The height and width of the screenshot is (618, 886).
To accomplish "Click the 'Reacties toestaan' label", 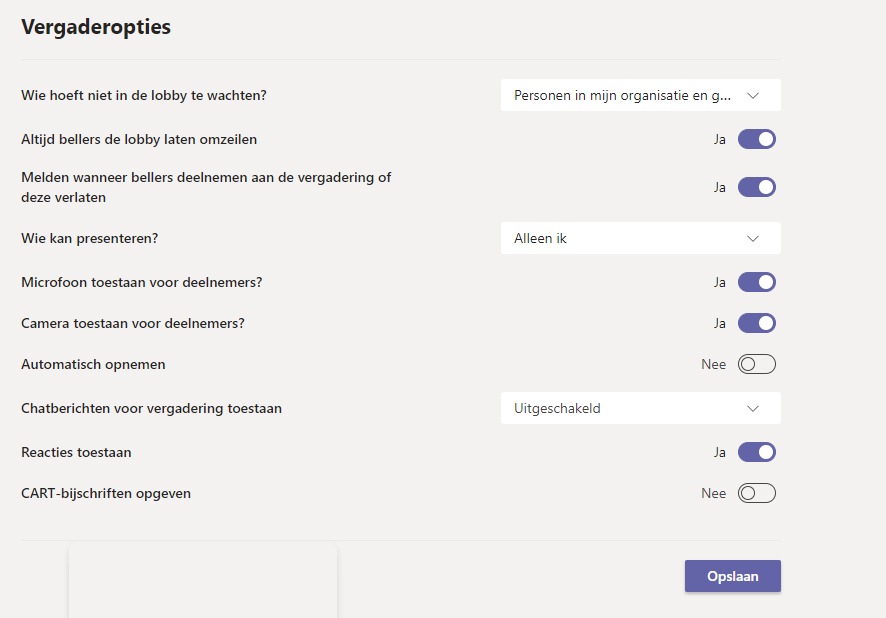I will [76, 452].
